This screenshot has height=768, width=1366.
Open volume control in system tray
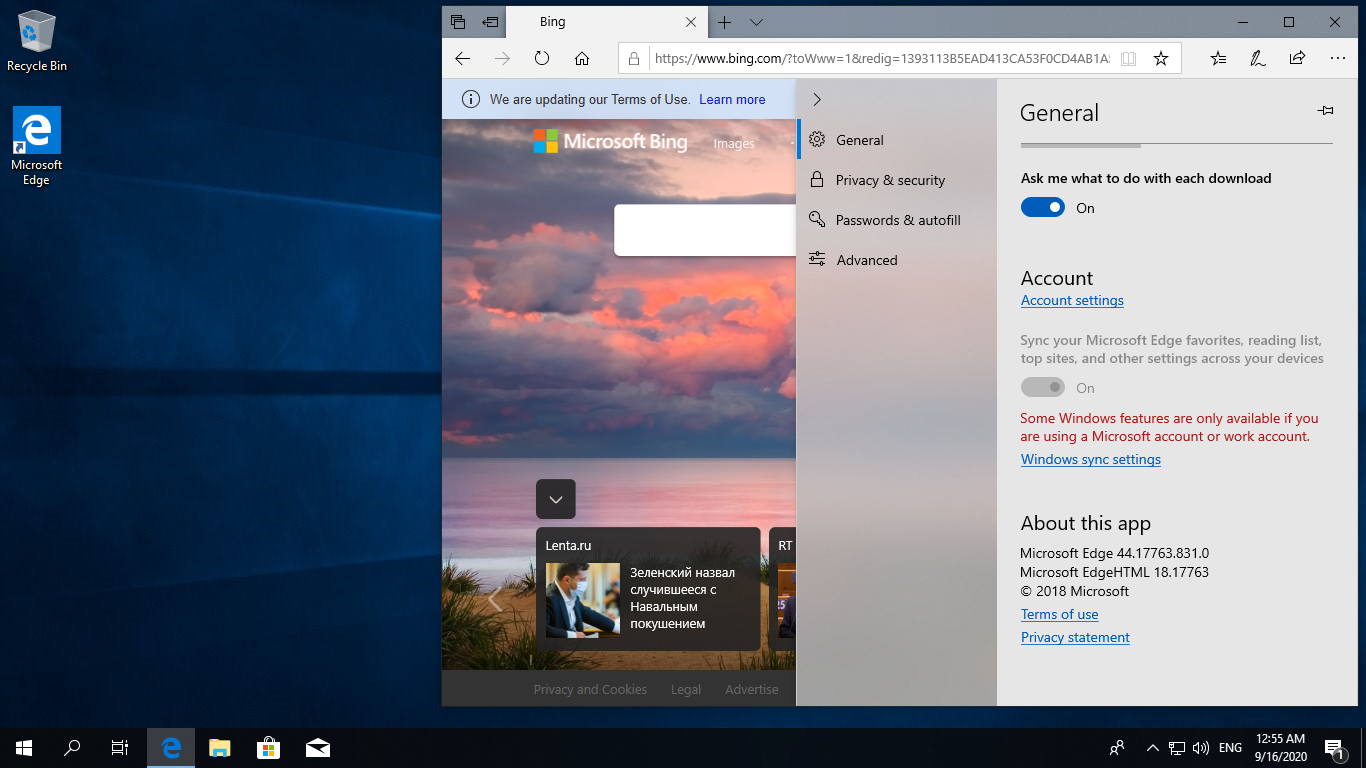1201,747
